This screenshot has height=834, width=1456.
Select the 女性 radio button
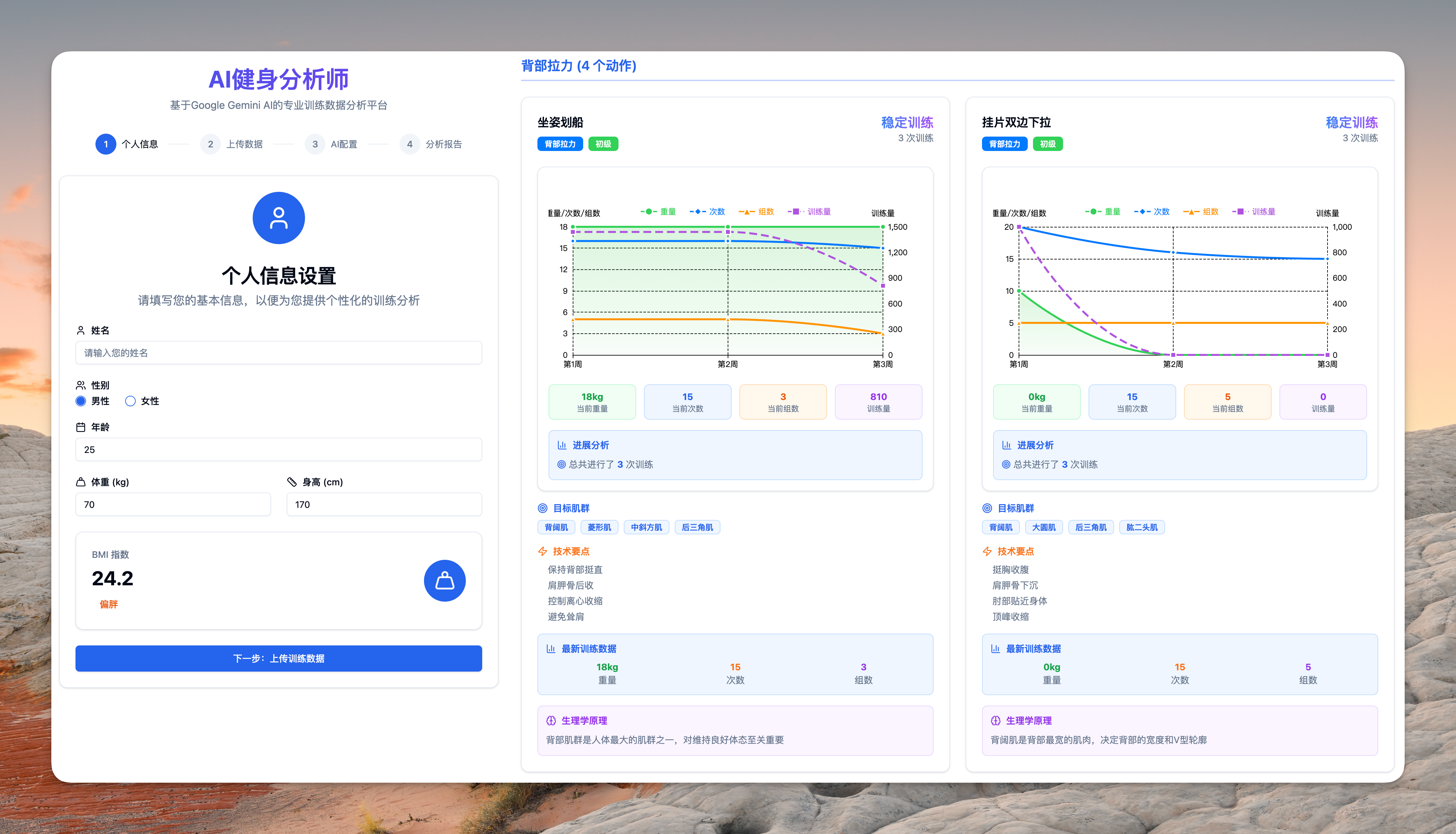(130, 401)
